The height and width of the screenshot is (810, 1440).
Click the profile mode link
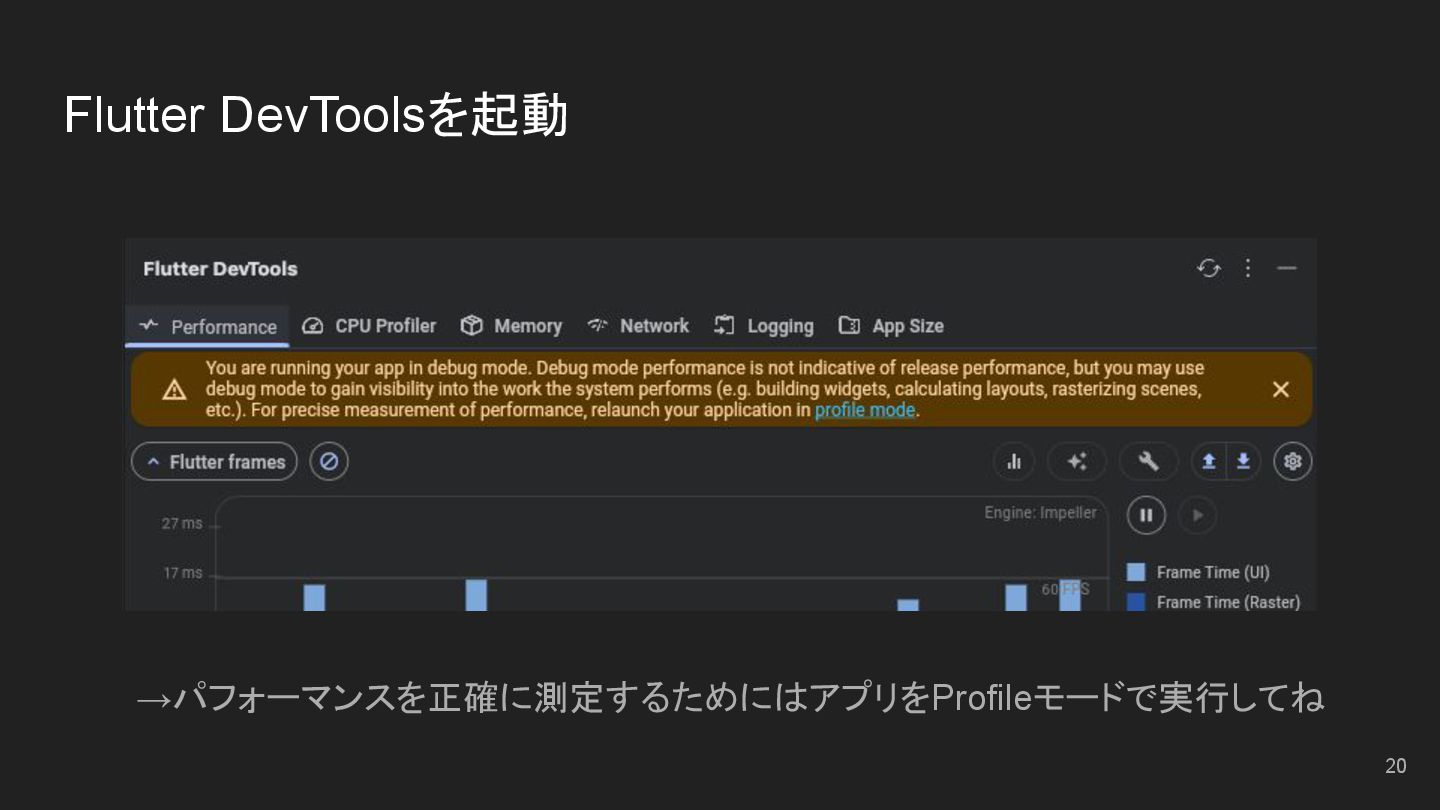865,410
